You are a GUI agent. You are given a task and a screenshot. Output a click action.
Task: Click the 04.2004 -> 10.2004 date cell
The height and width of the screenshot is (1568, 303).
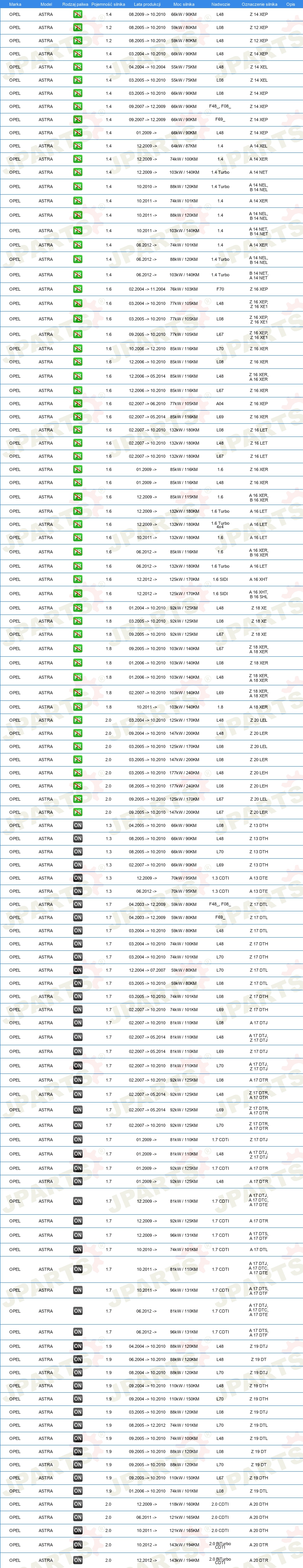coord(147,67)
